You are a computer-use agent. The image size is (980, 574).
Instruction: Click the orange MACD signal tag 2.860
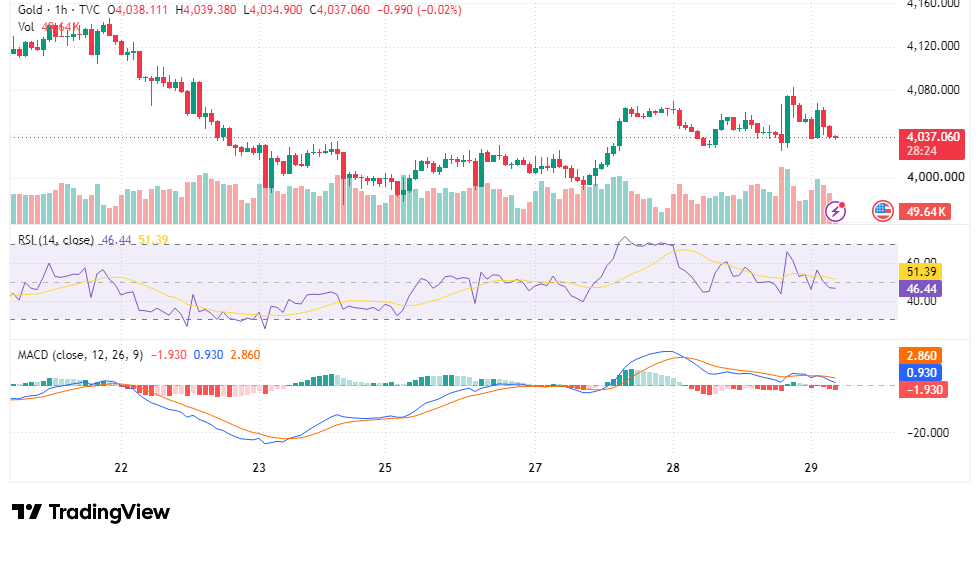920,356
